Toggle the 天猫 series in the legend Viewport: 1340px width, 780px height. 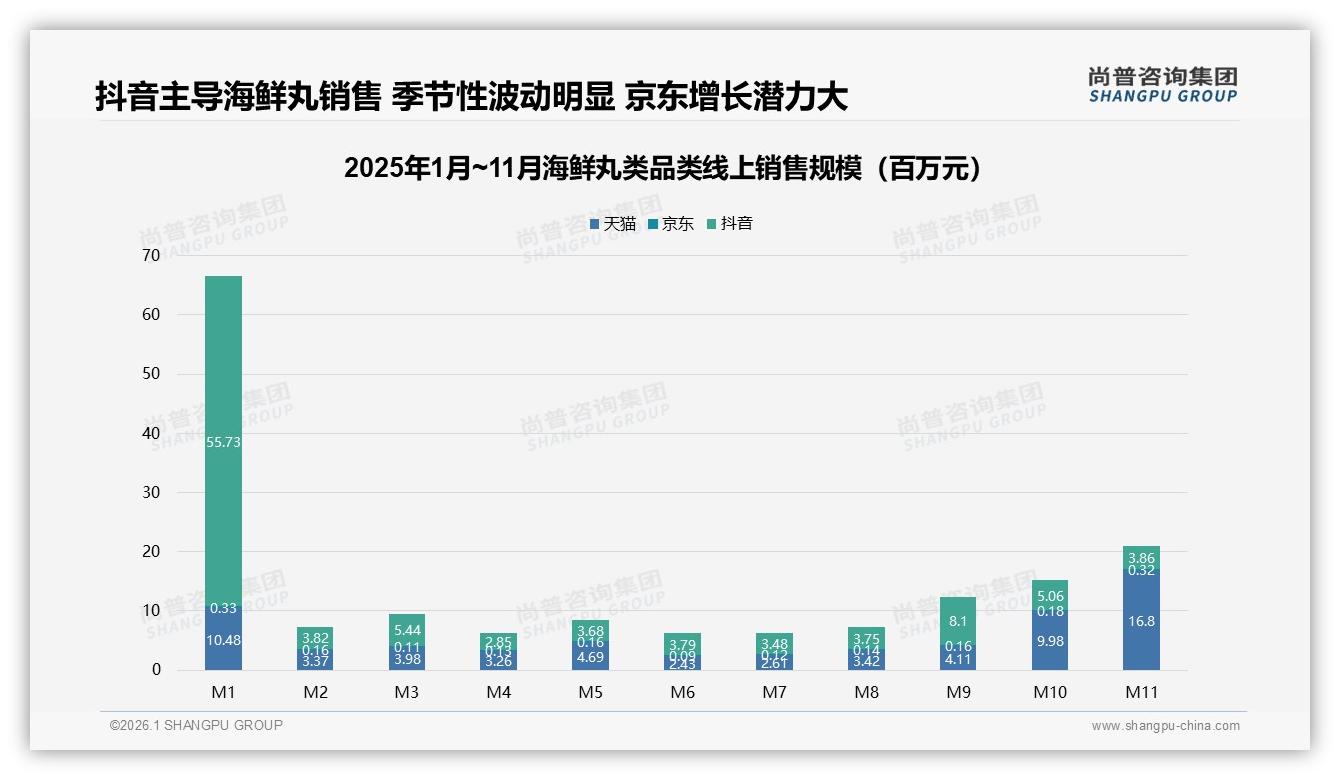click(611, 224)
